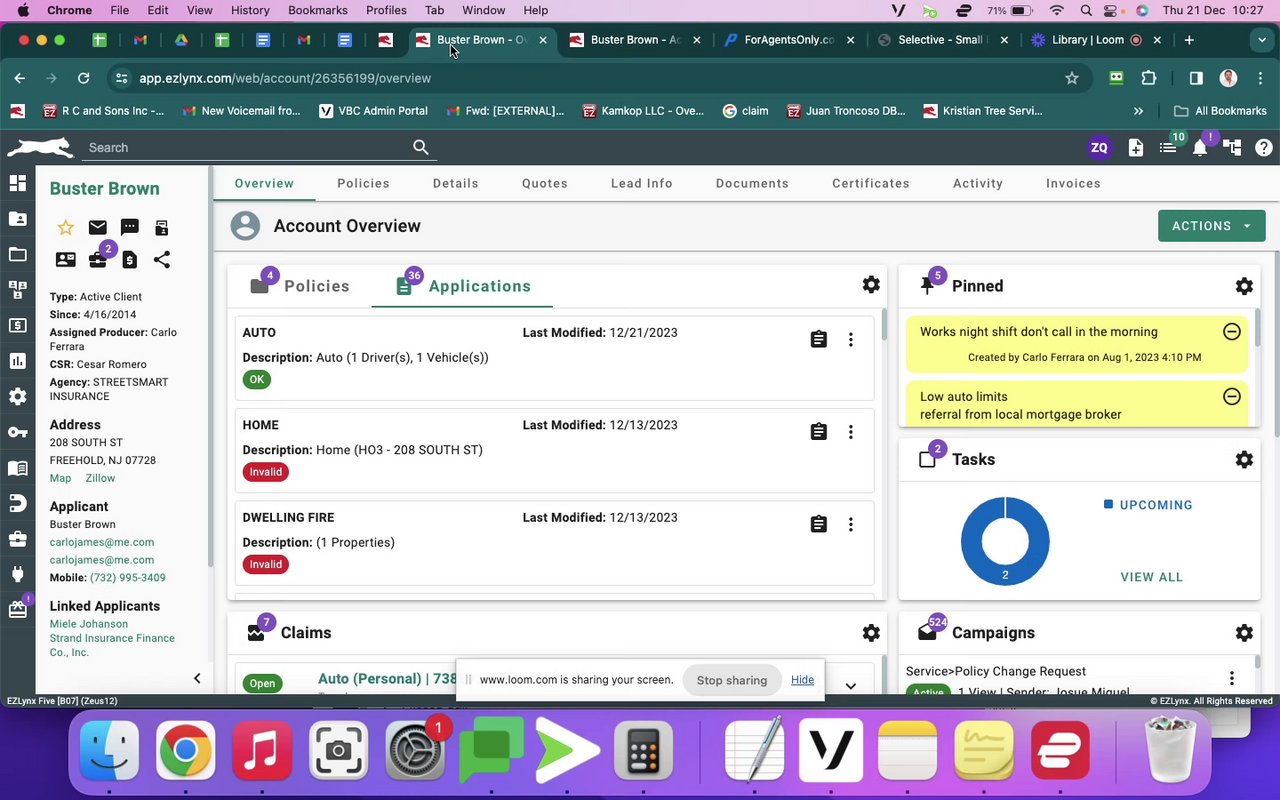Click the Map link under Address

click(61, 478)
